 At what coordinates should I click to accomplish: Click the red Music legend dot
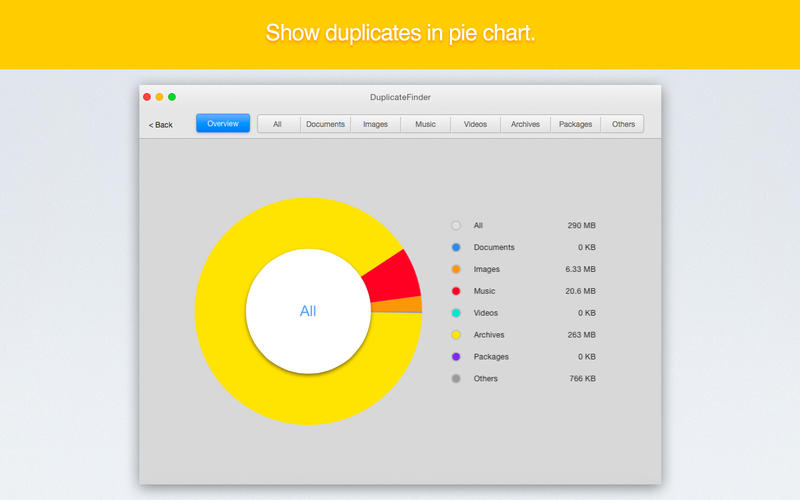(456, 291)
